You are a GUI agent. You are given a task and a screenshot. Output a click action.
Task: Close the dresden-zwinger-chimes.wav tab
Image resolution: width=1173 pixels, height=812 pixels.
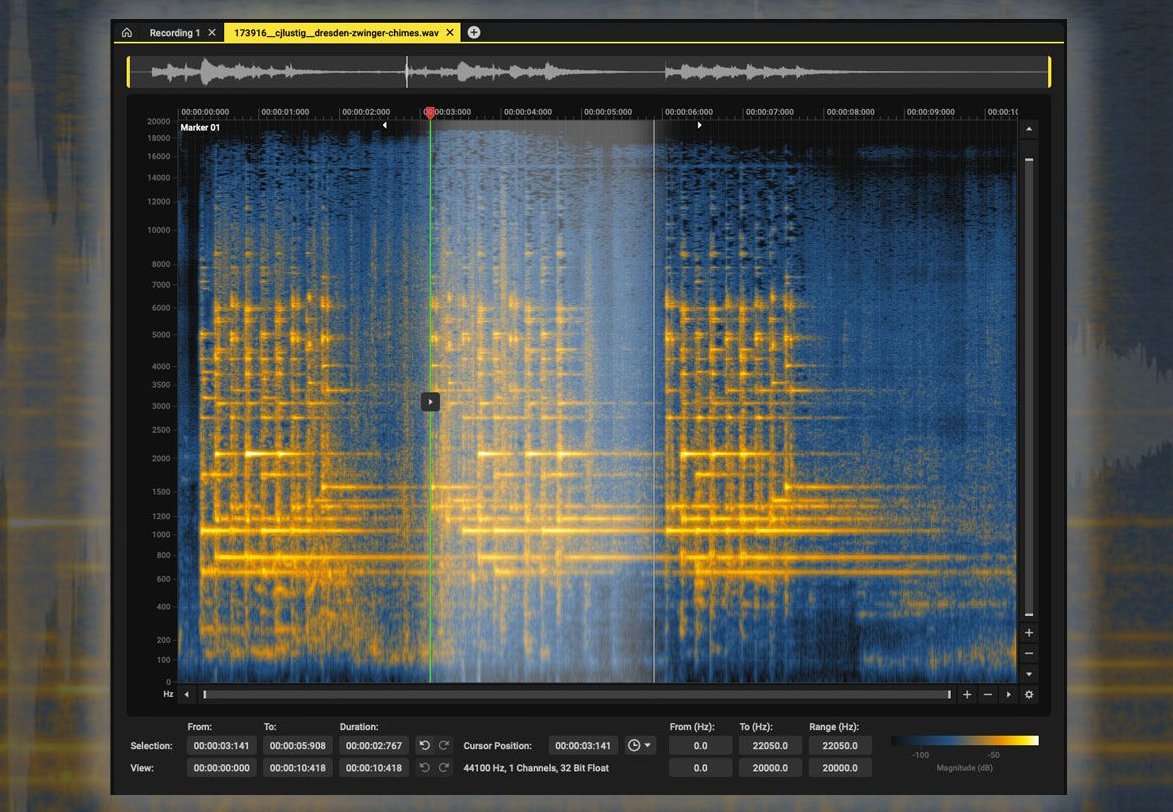tap(450, 32)
